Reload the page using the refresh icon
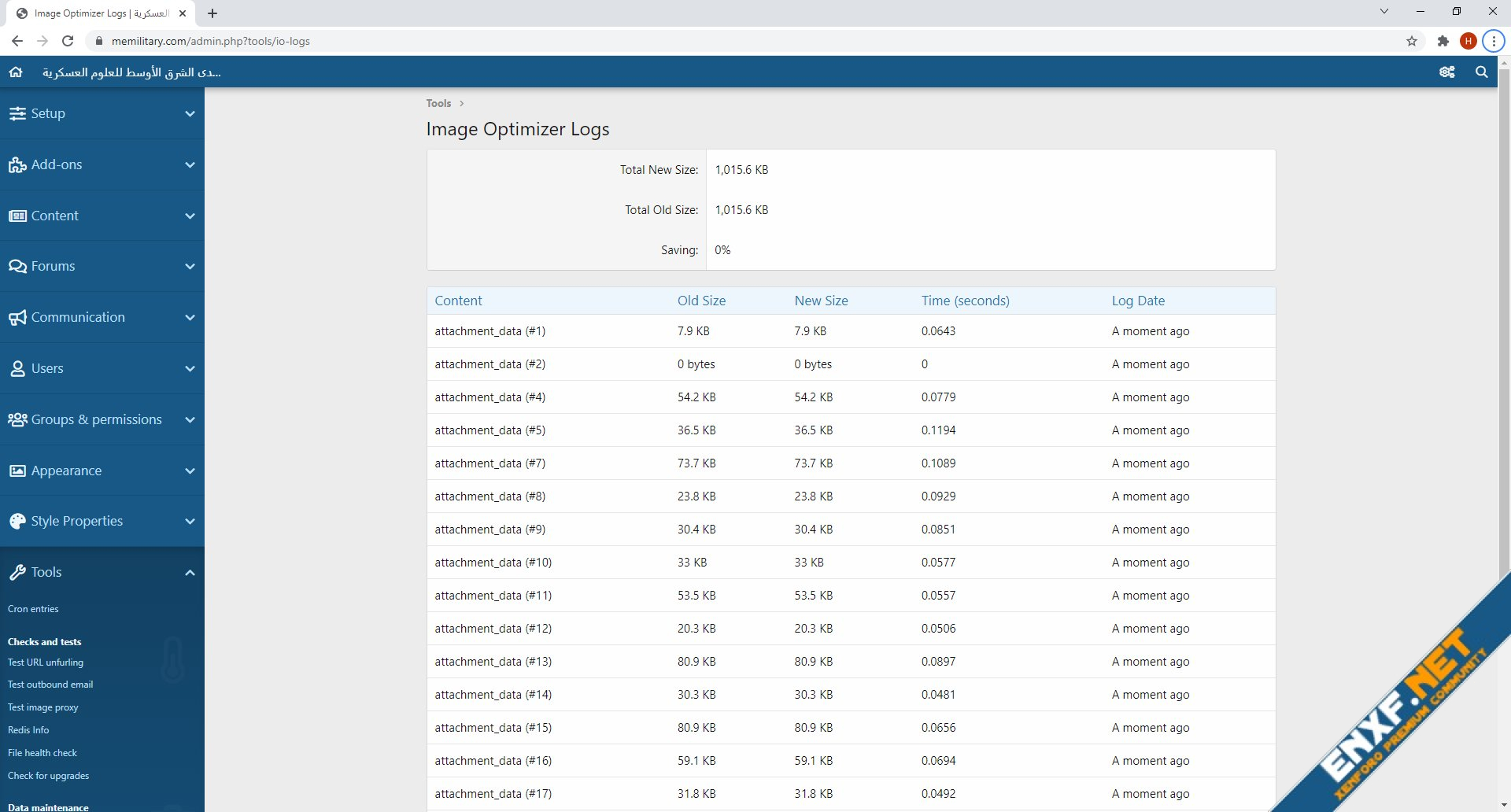Screen dimensions: 1511x812 [68, 42]
